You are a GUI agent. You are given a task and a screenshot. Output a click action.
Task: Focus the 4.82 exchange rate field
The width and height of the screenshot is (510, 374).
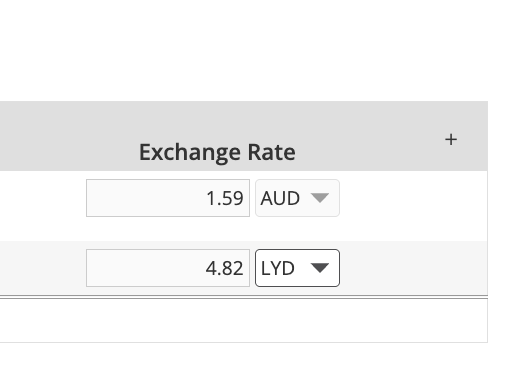(168, 268)
